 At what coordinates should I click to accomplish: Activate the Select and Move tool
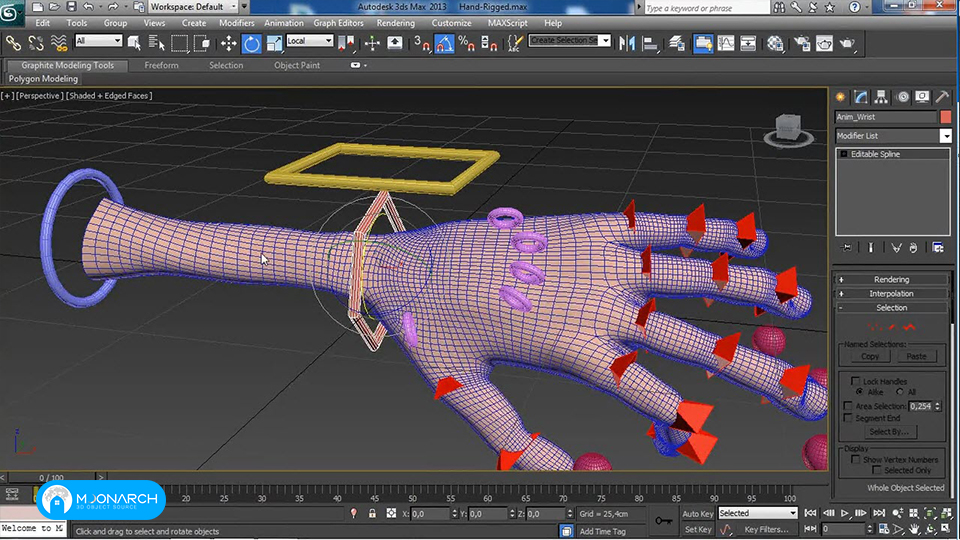point(228,43)
